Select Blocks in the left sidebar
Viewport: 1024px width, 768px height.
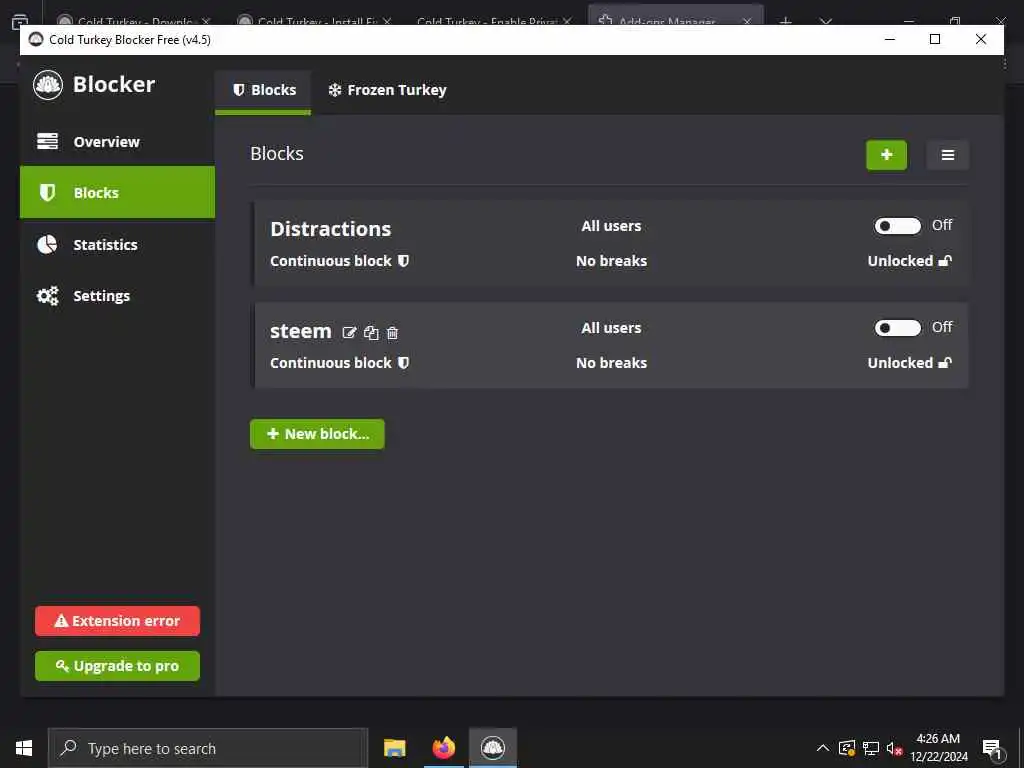coord(118,193)
